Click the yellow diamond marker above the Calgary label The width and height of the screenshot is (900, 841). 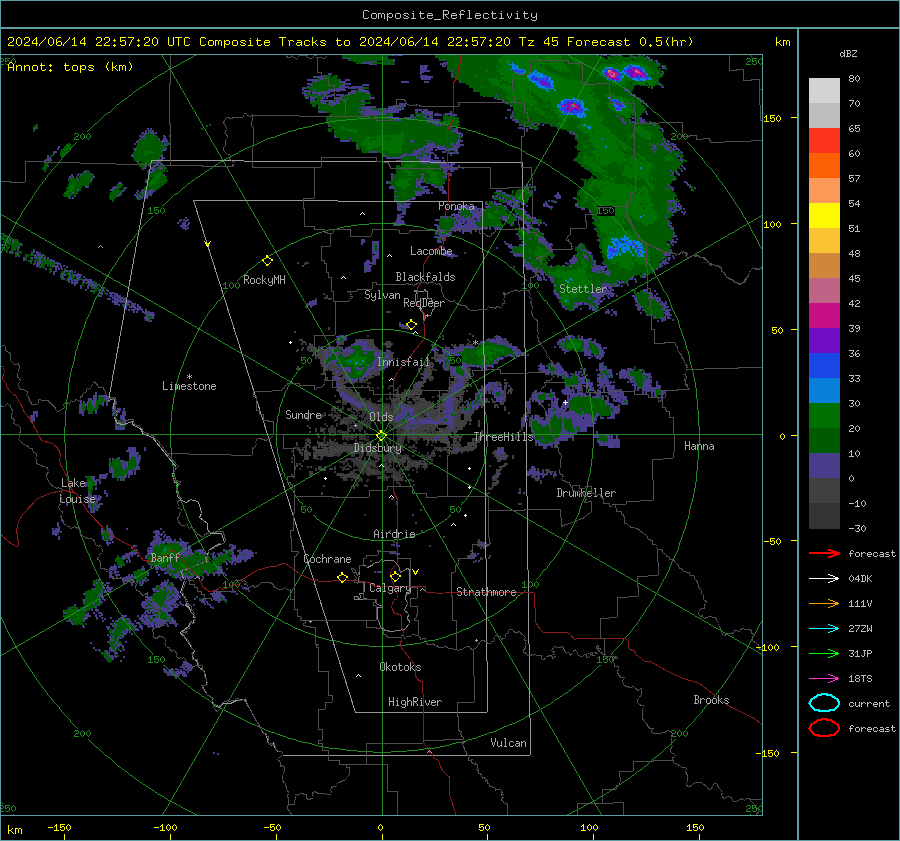[x=395, y=576]
